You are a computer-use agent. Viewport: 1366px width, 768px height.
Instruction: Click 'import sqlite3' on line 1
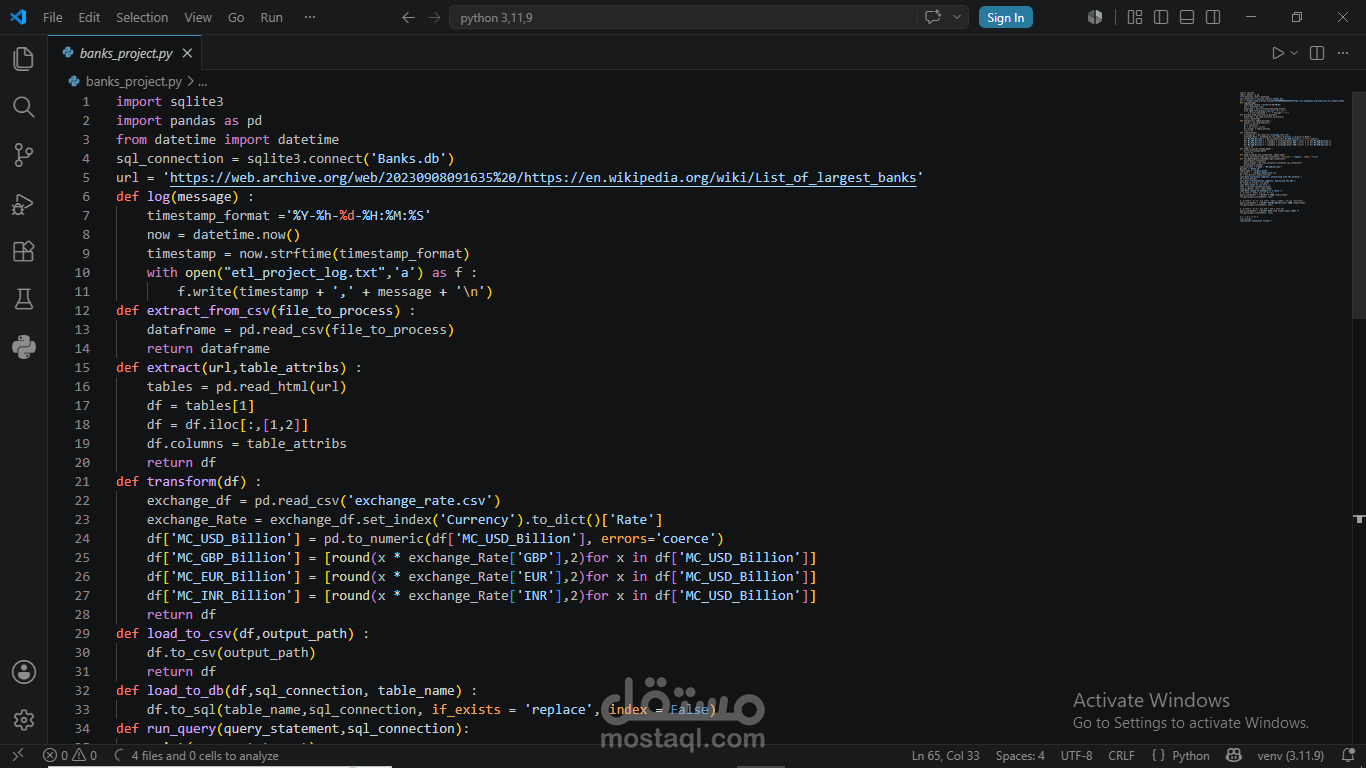pos(170,101)
